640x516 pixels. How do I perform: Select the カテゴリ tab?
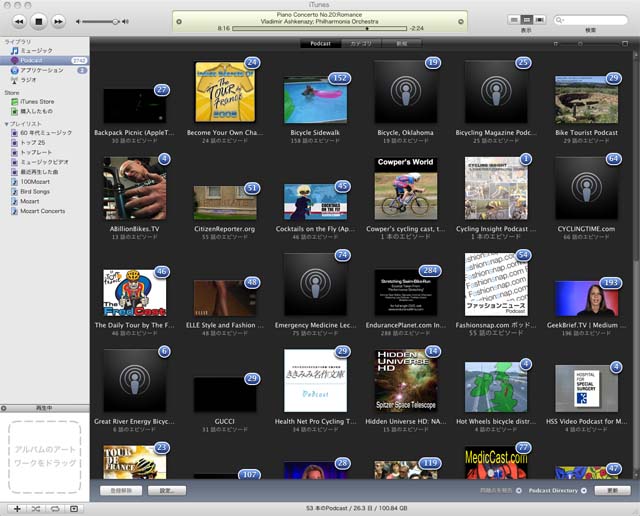(361, 44)
